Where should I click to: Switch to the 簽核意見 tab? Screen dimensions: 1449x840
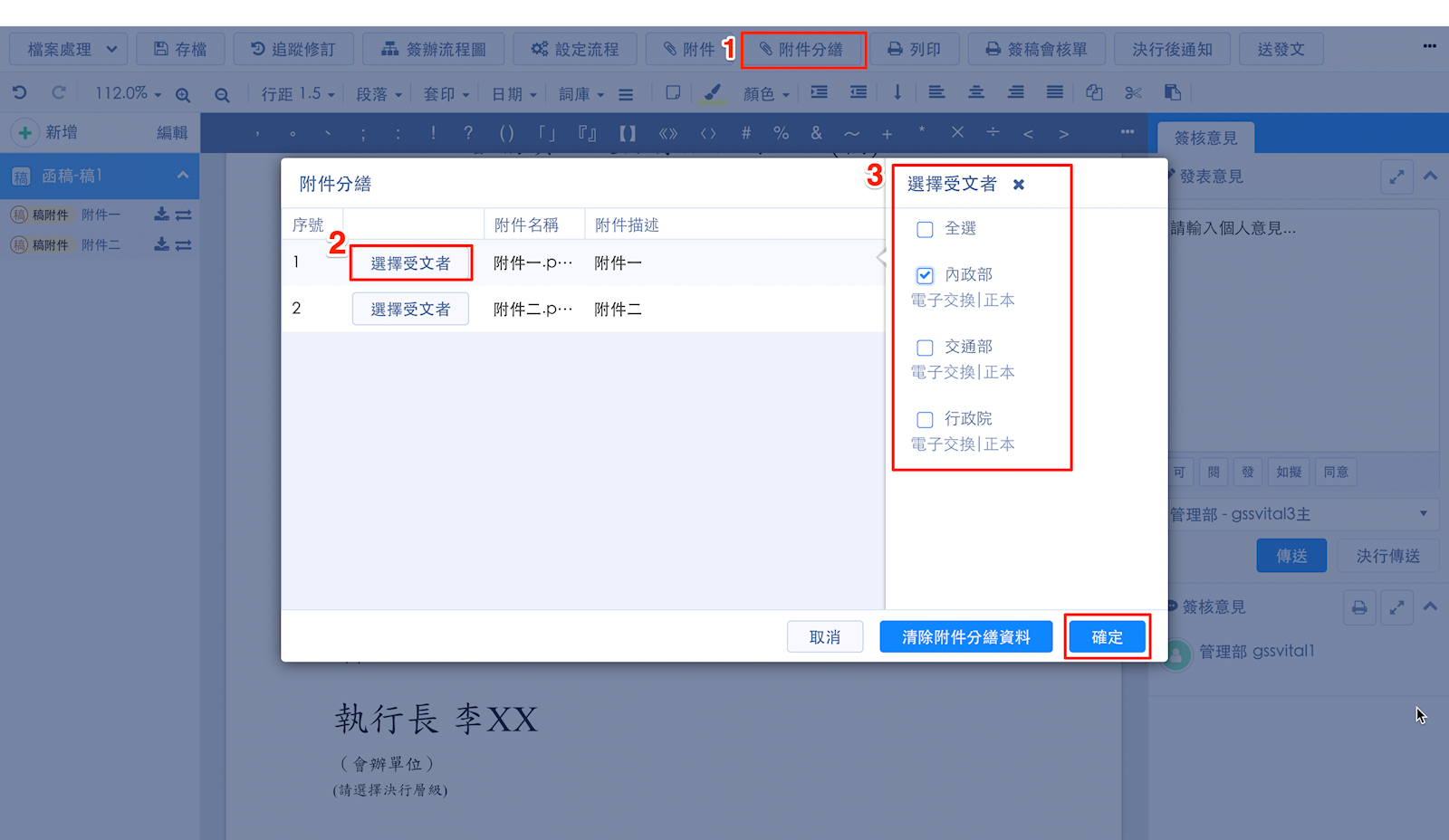coord(1205,138)
